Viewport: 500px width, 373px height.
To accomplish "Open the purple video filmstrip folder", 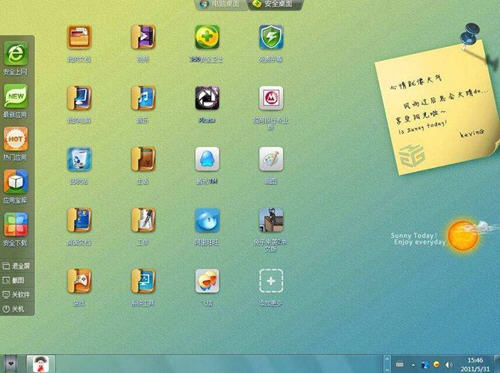I will pyautogui.click(x=143, y=37).
